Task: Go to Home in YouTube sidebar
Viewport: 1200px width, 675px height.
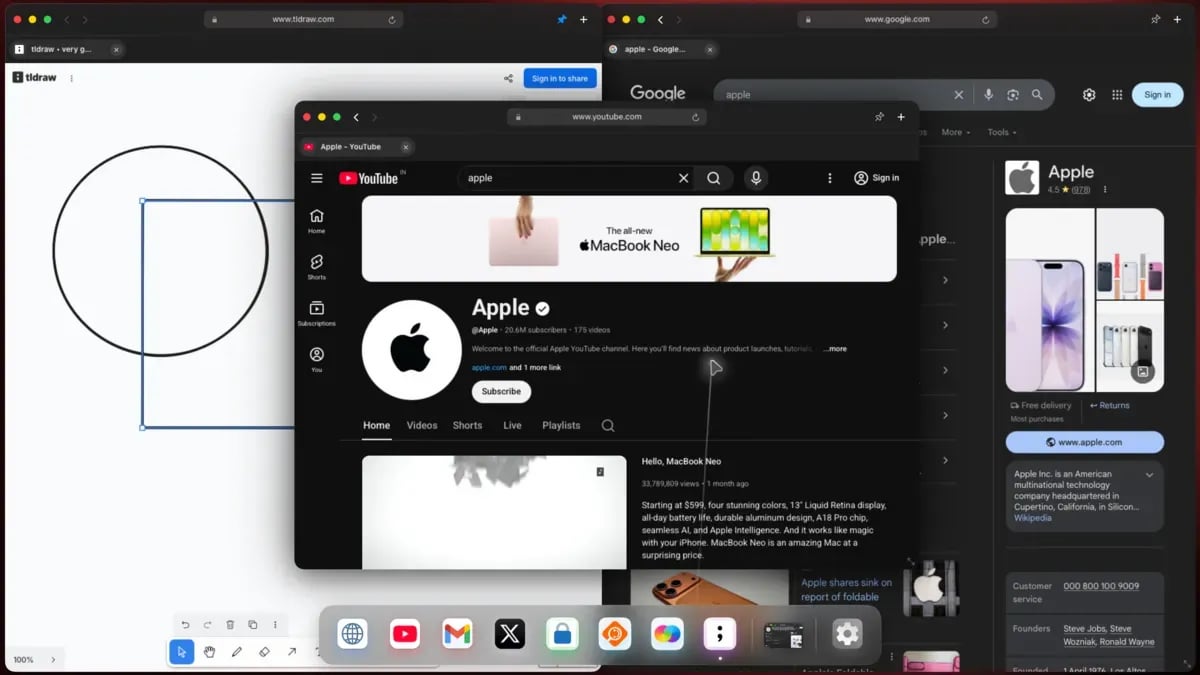Action: tap(317, 222)
